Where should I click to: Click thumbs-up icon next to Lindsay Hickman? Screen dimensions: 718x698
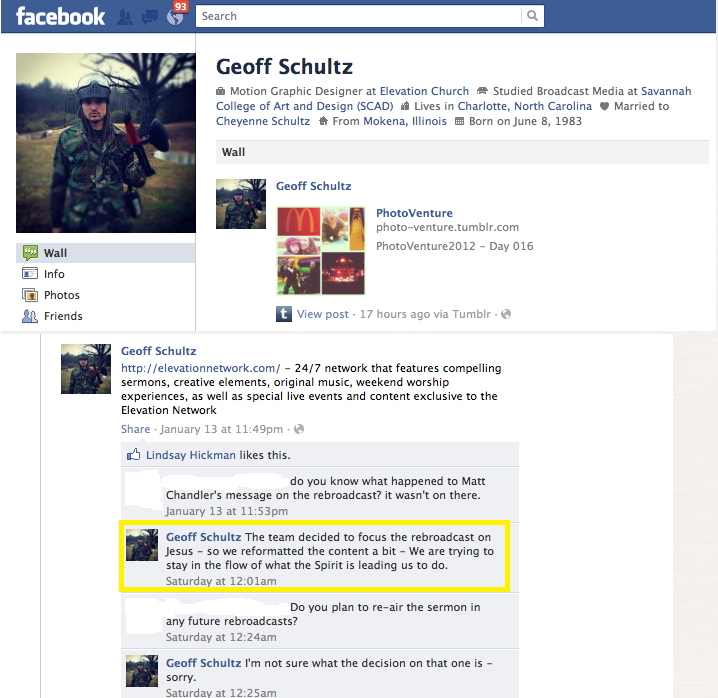133,454
